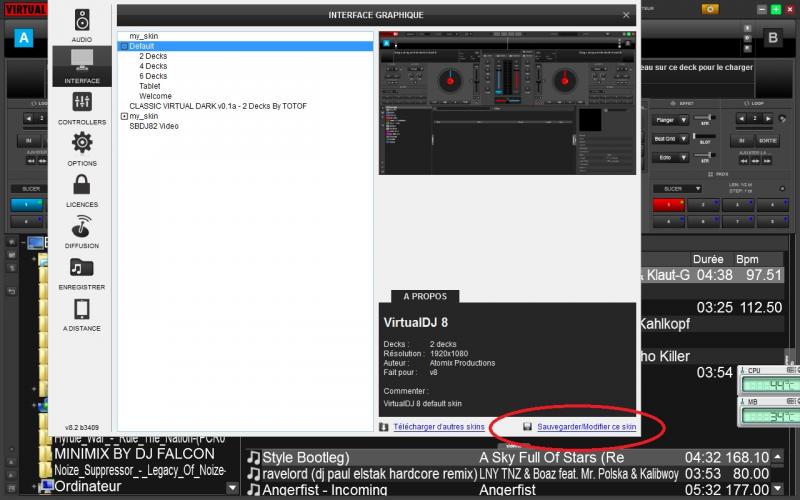Click deck B indicator in main window
Screen dimensions: 800x500
click(772, 38)
